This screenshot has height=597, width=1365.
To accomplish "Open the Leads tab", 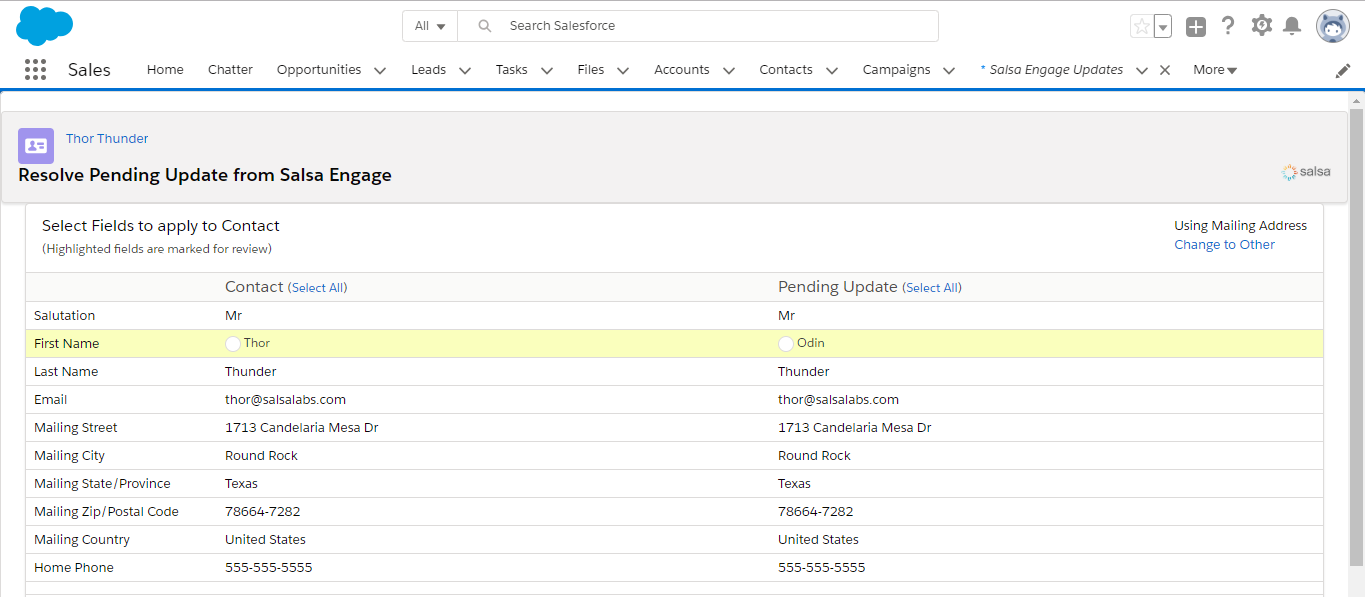I will pos(429,70).
